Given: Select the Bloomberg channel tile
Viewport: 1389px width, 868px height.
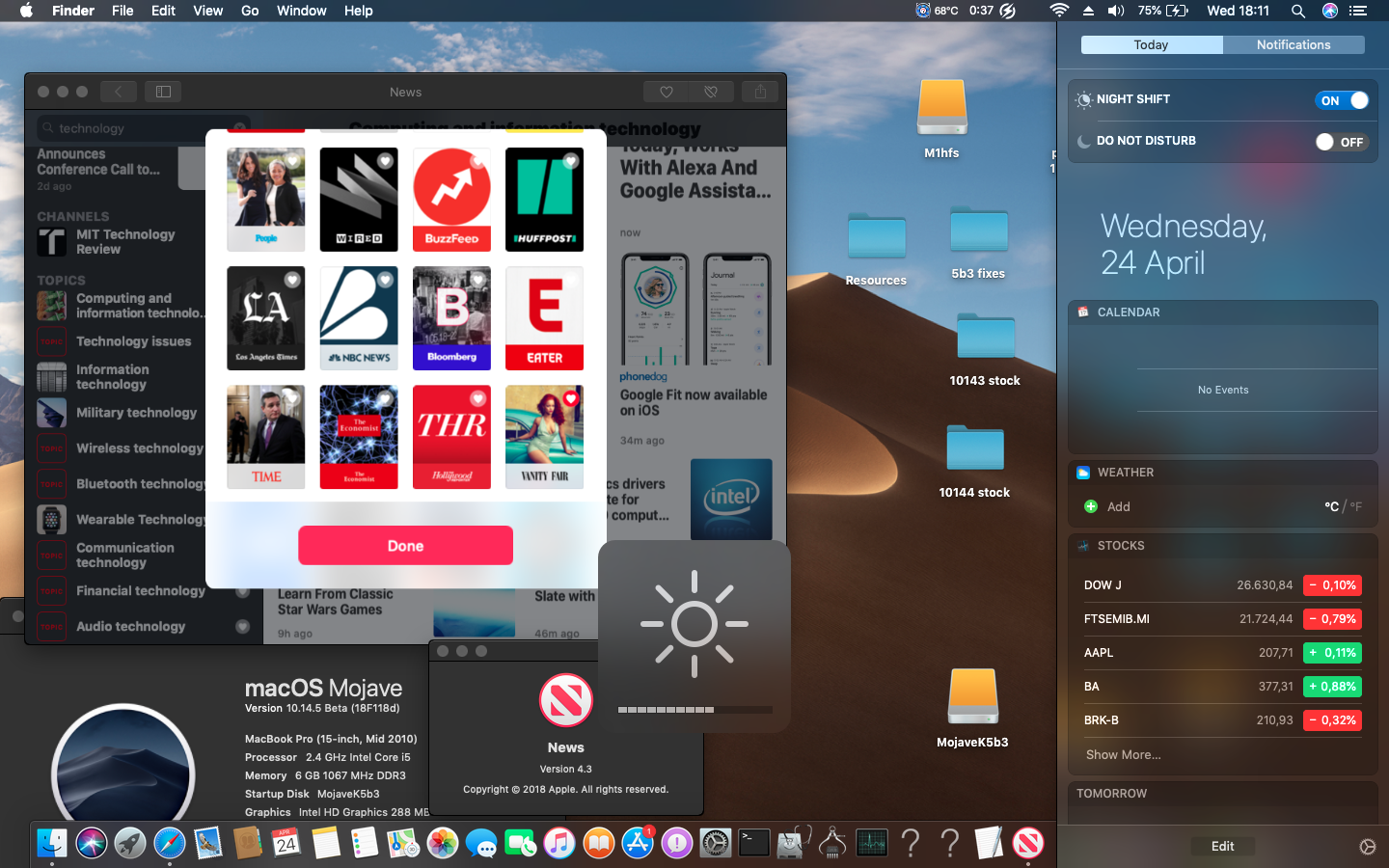Looking at the screenshot, I should [x=451, y=318].
